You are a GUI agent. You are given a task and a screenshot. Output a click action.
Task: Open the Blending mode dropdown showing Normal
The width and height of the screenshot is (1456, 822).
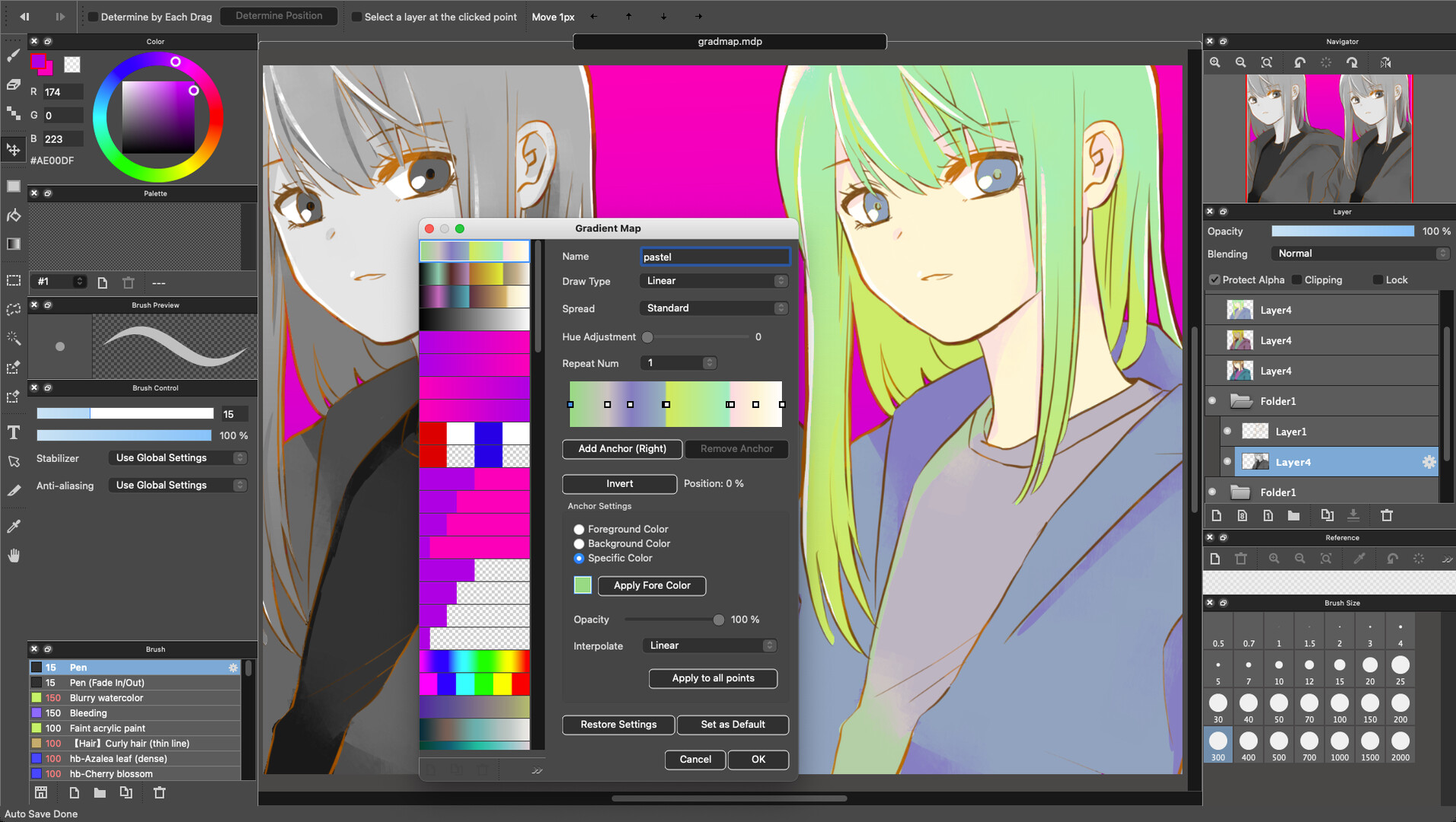coord(1359,253)
